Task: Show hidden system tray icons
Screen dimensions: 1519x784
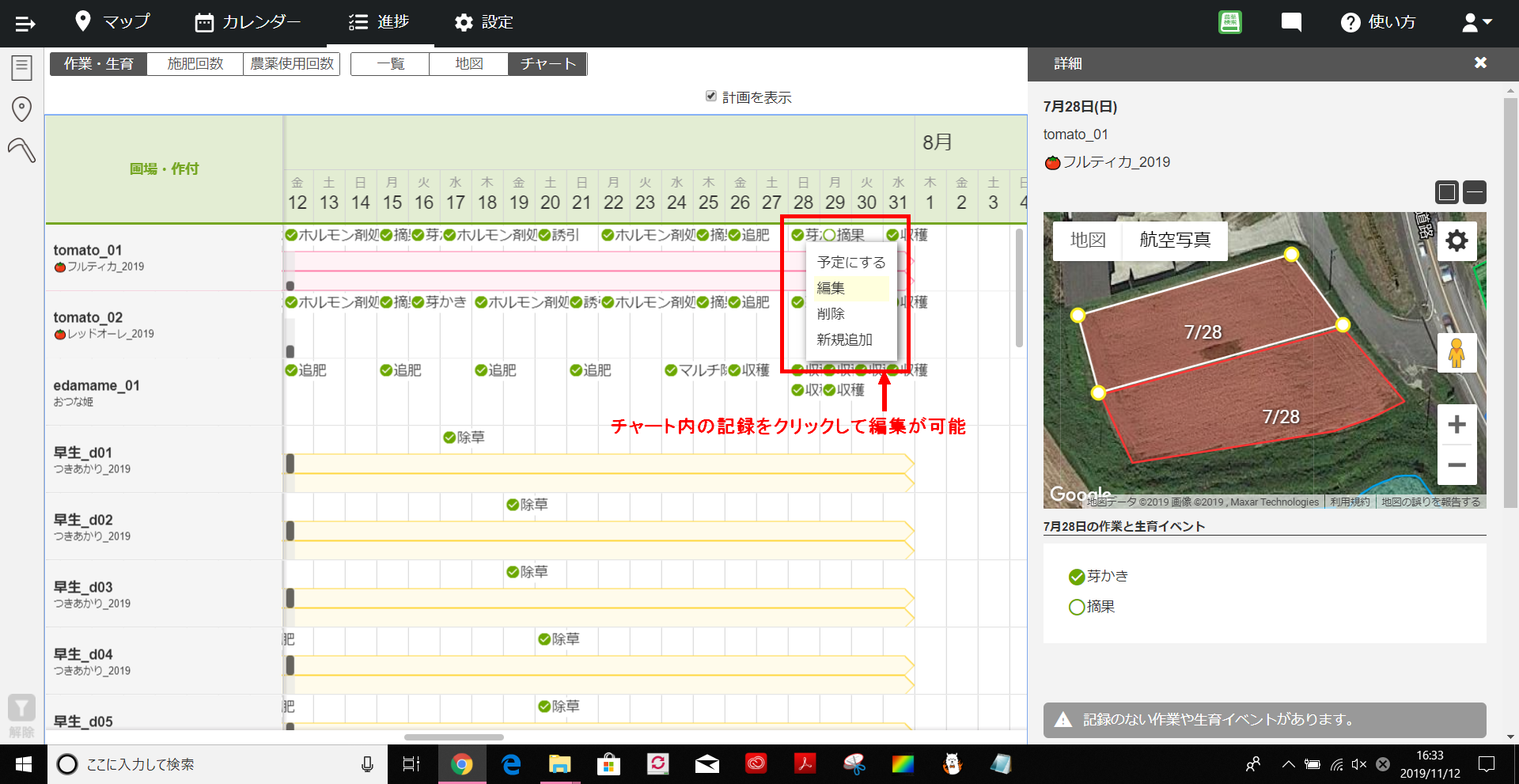Action: point(1289,764)
